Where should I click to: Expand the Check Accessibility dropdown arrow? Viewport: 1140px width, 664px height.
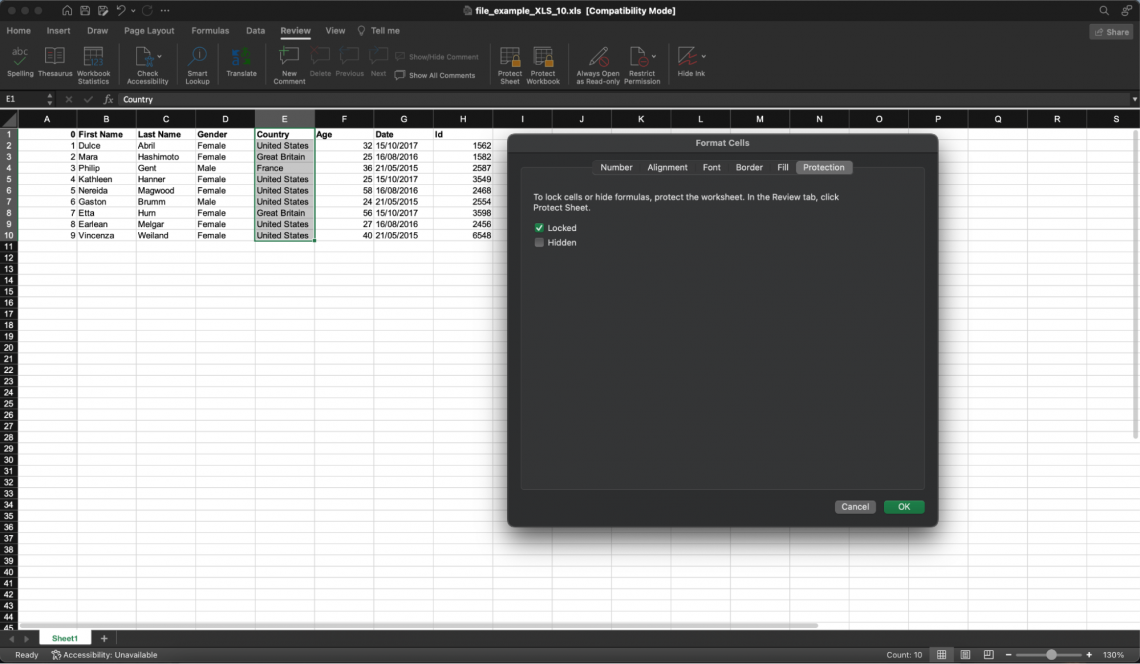pos(160,57)
